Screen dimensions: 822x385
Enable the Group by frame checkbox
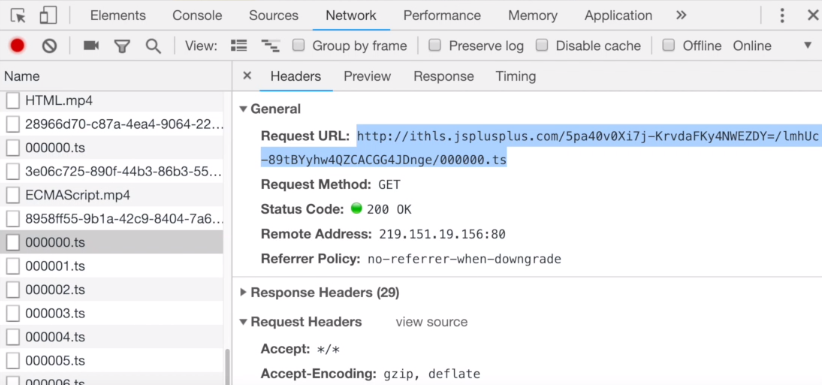tap(298, 46)
